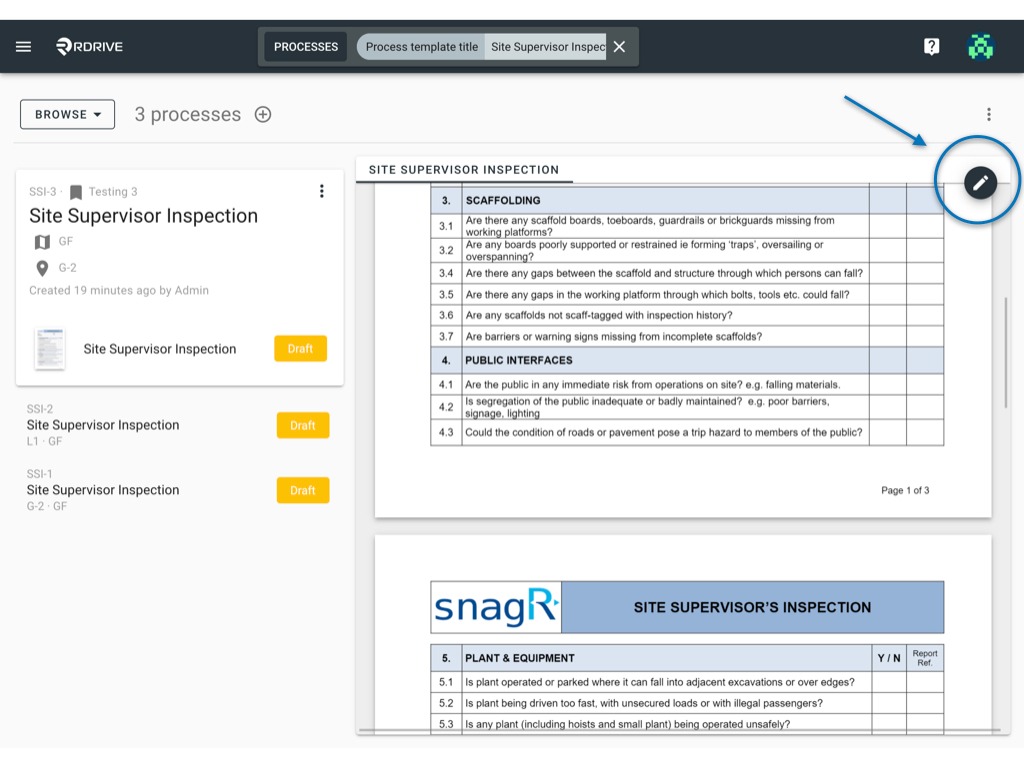Add a new process with plus icon
Image resolution: width=1024 pixels, height=768 pixels.
click(263, 114)
